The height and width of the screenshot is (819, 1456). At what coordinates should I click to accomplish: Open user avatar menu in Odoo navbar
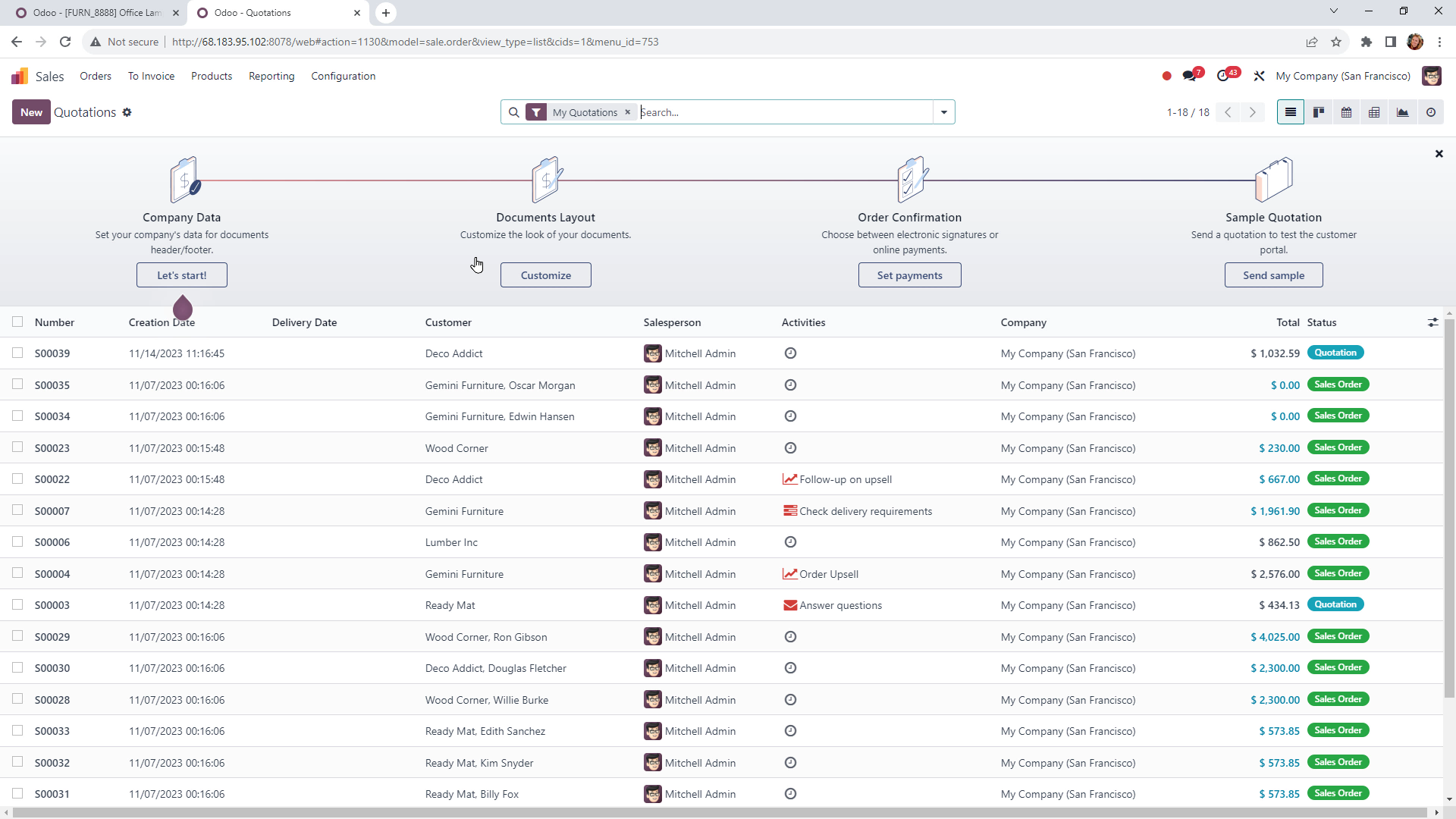tap(1431, 76)
